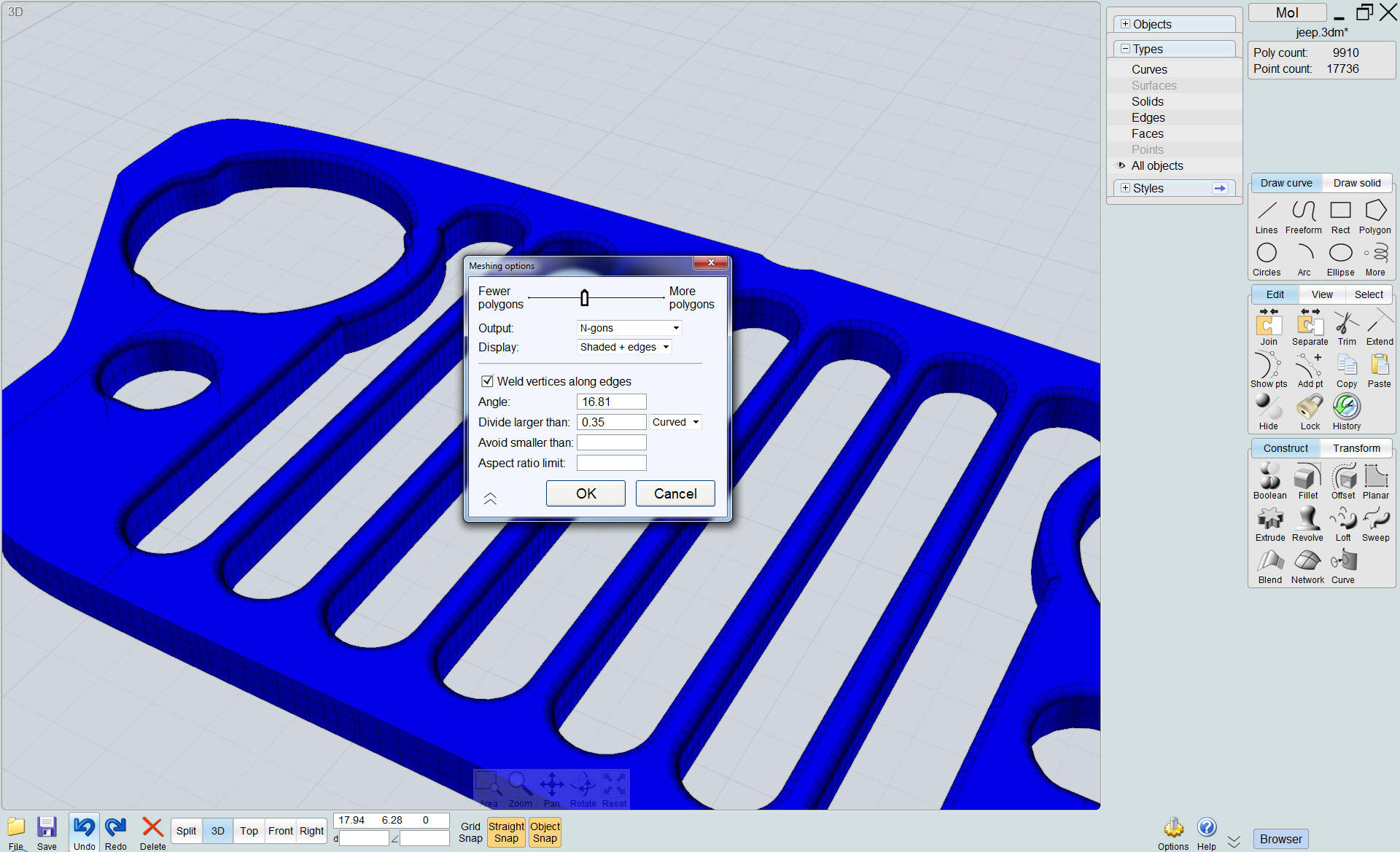Open the Transform tab
The width and height of the screenshot is (1400, 852).
(x=1356, y=448)
